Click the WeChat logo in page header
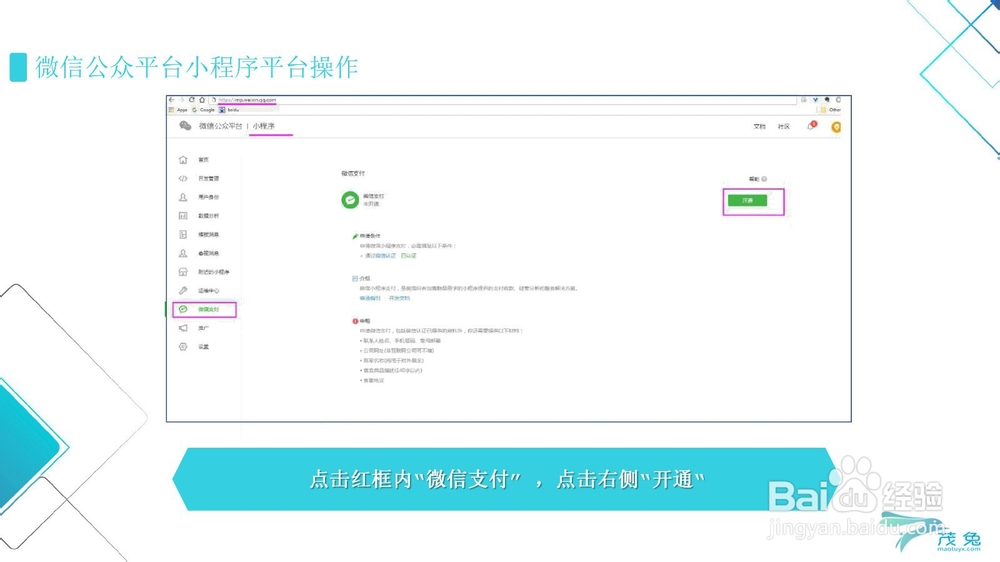This screenshot has height=562, width=1000. point(185,126)
